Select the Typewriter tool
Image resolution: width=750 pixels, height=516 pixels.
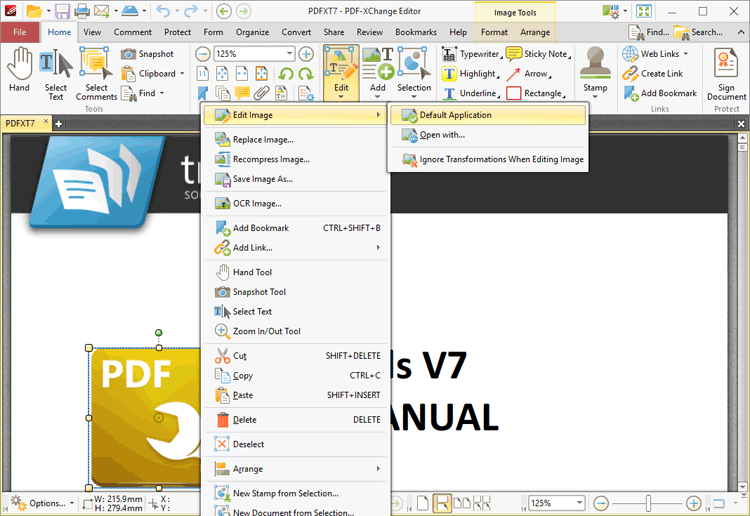pyautogui.click(x=471, y=54)
